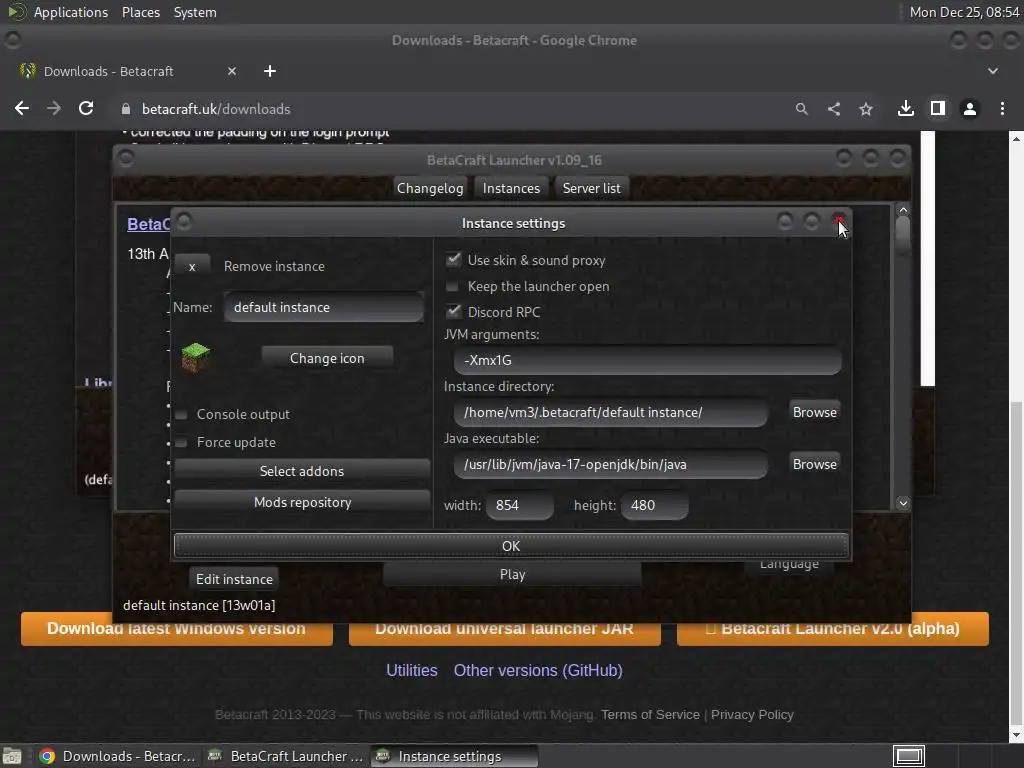1024x768 pixels.
Task: Click the default instance [13w01a] label
Action: [199, 605]
